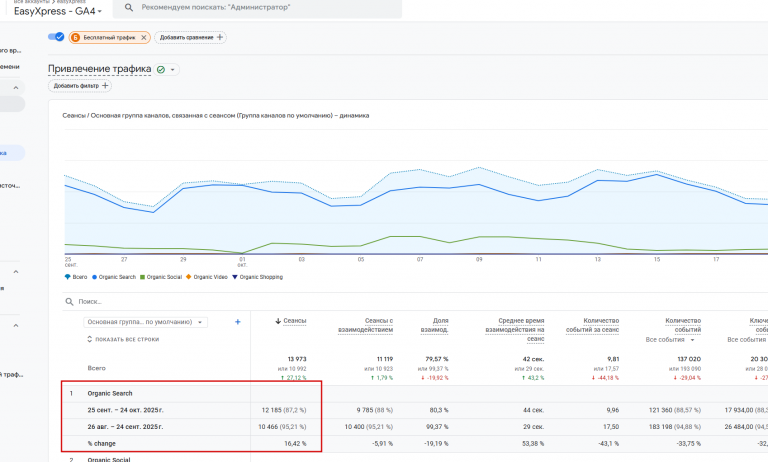Image resolution: width=768 pixels, height=462 pixels.
Task: Expand the Все события dropdown under Количество событий
Action: point(670,340)
